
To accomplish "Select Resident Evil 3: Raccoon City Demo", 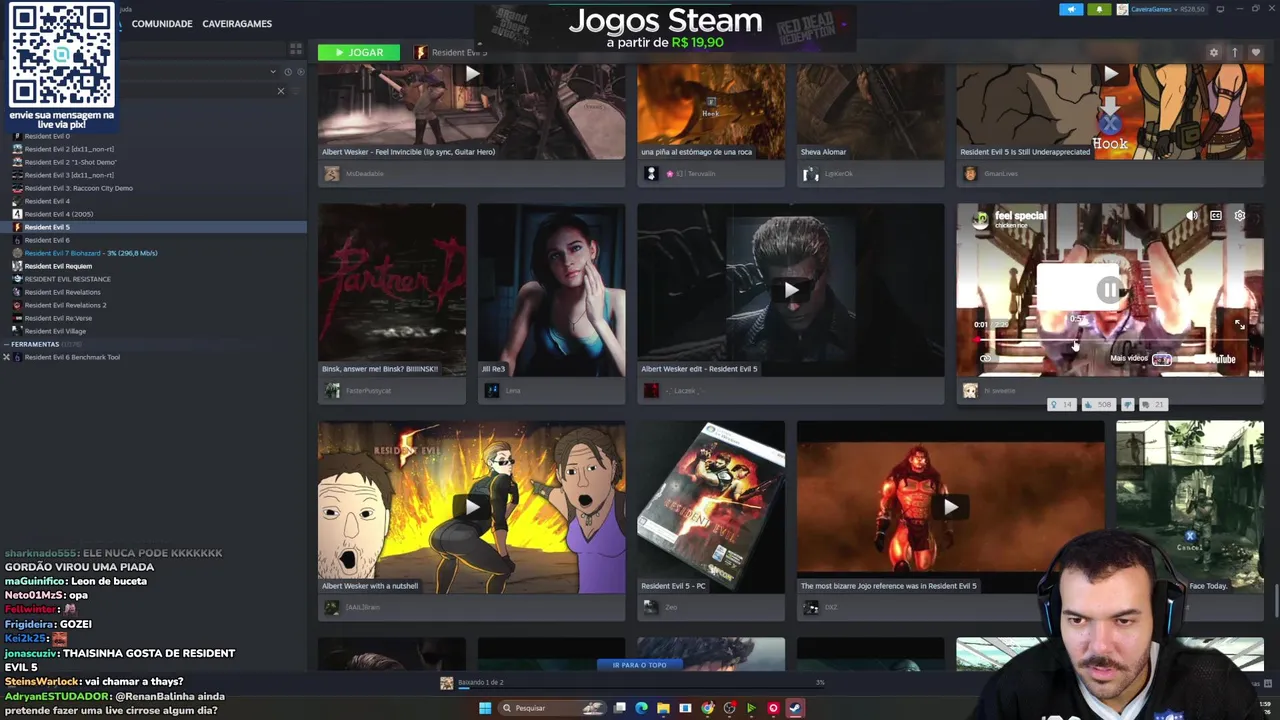I will [78, 188].
